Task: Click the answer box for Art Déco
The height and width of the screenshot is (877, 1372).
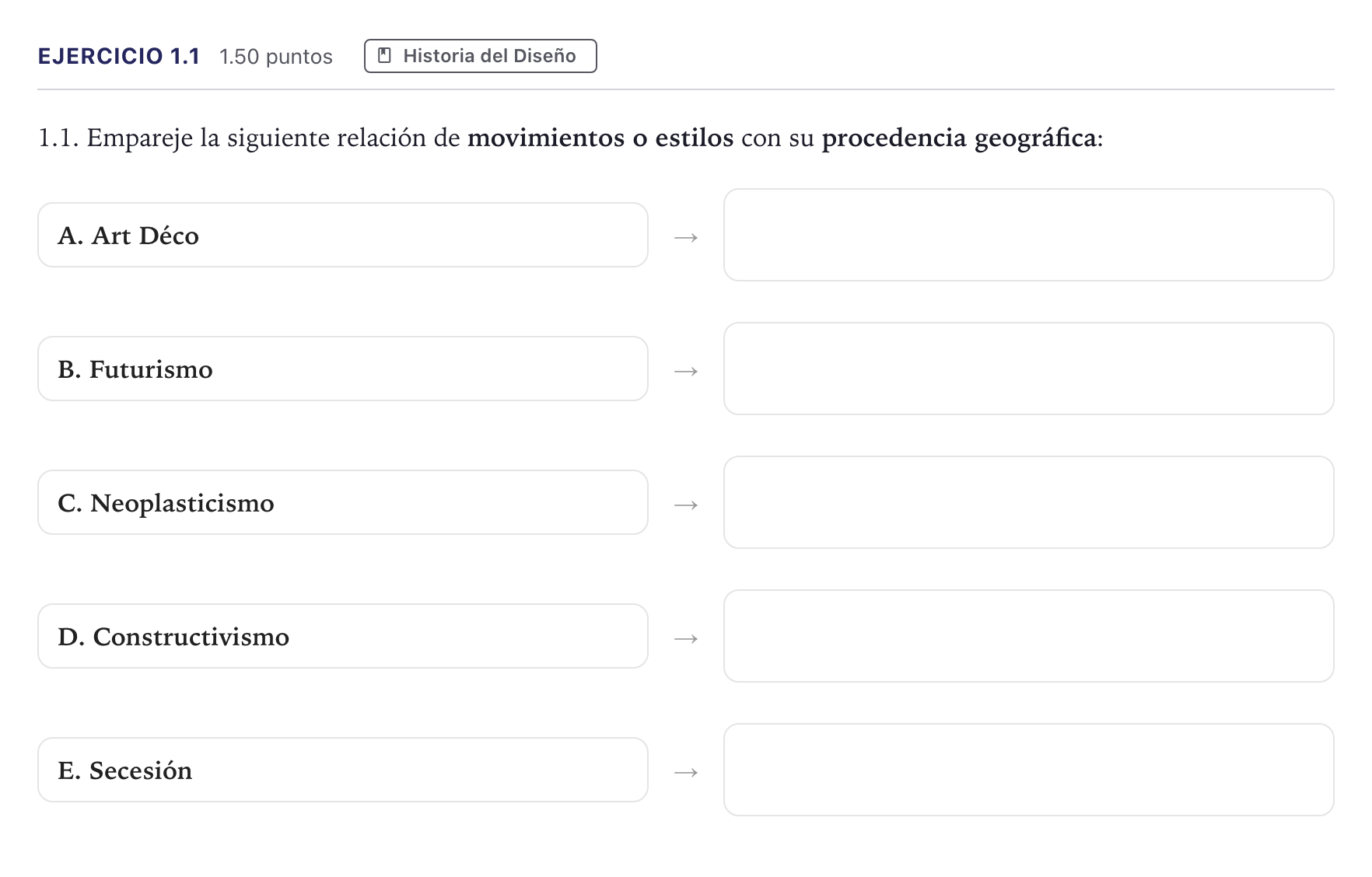Action: [1029, 235]
